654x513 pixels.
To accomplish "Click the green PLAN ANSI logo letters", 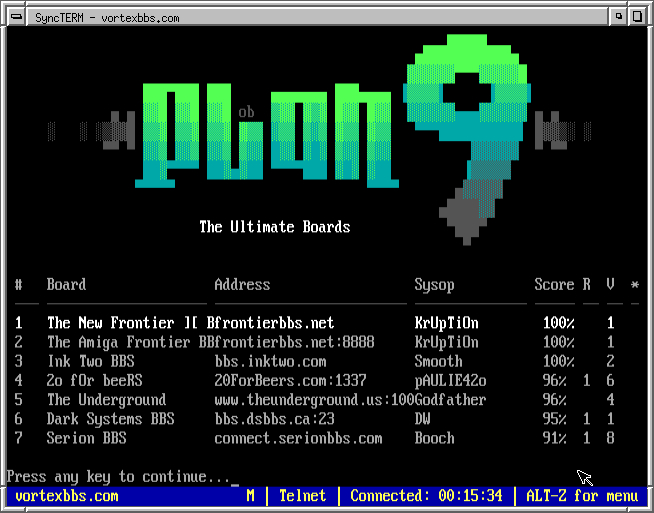I will pyautogui.click(x=267, y=136).
